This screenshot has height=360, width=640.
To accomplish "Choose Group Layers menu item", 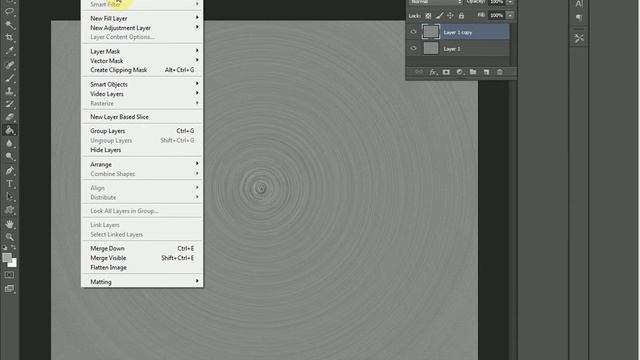I will point(142,131).
